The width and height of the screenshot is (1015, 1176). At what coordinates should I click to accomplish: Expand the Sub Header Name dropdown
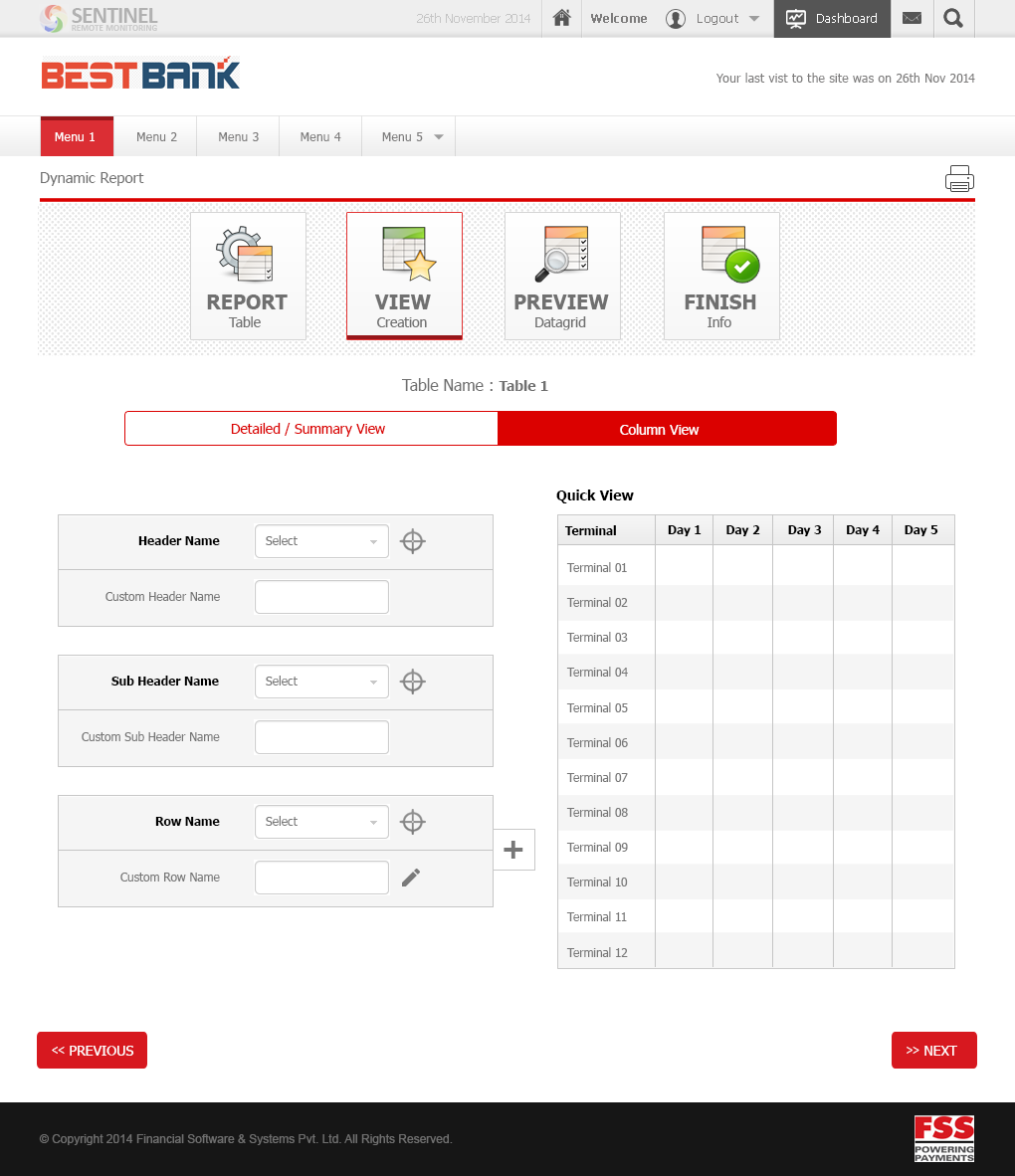pos(321,682)
